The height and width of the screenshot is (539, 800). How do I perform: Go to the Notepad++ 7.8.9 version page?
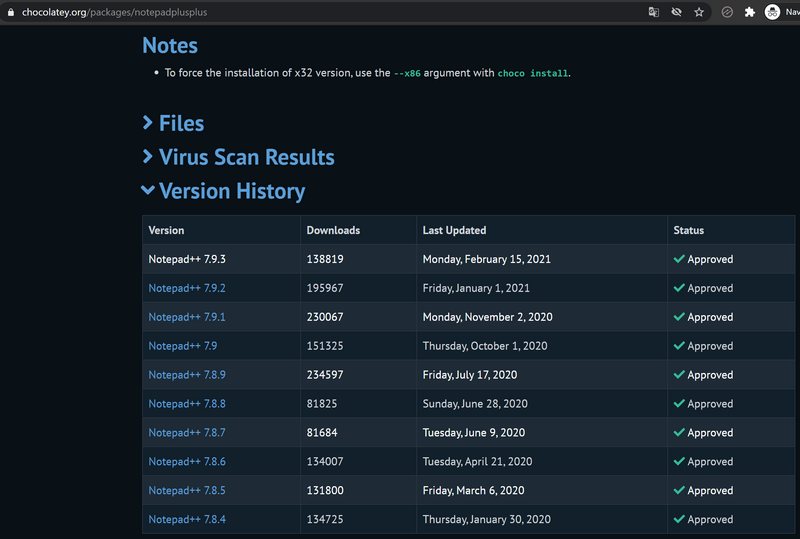tap(187, 375)
